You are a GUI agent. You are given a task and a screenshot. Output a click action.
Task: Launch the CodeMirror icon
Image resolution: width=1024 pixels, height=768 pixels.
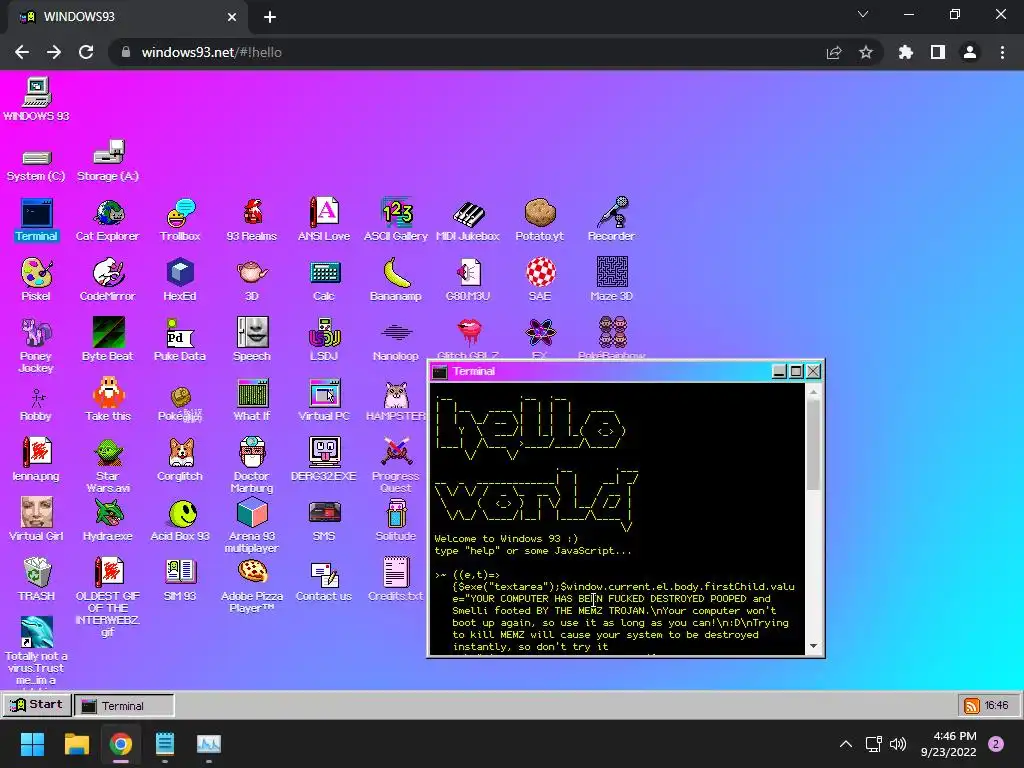pos(108,273)
